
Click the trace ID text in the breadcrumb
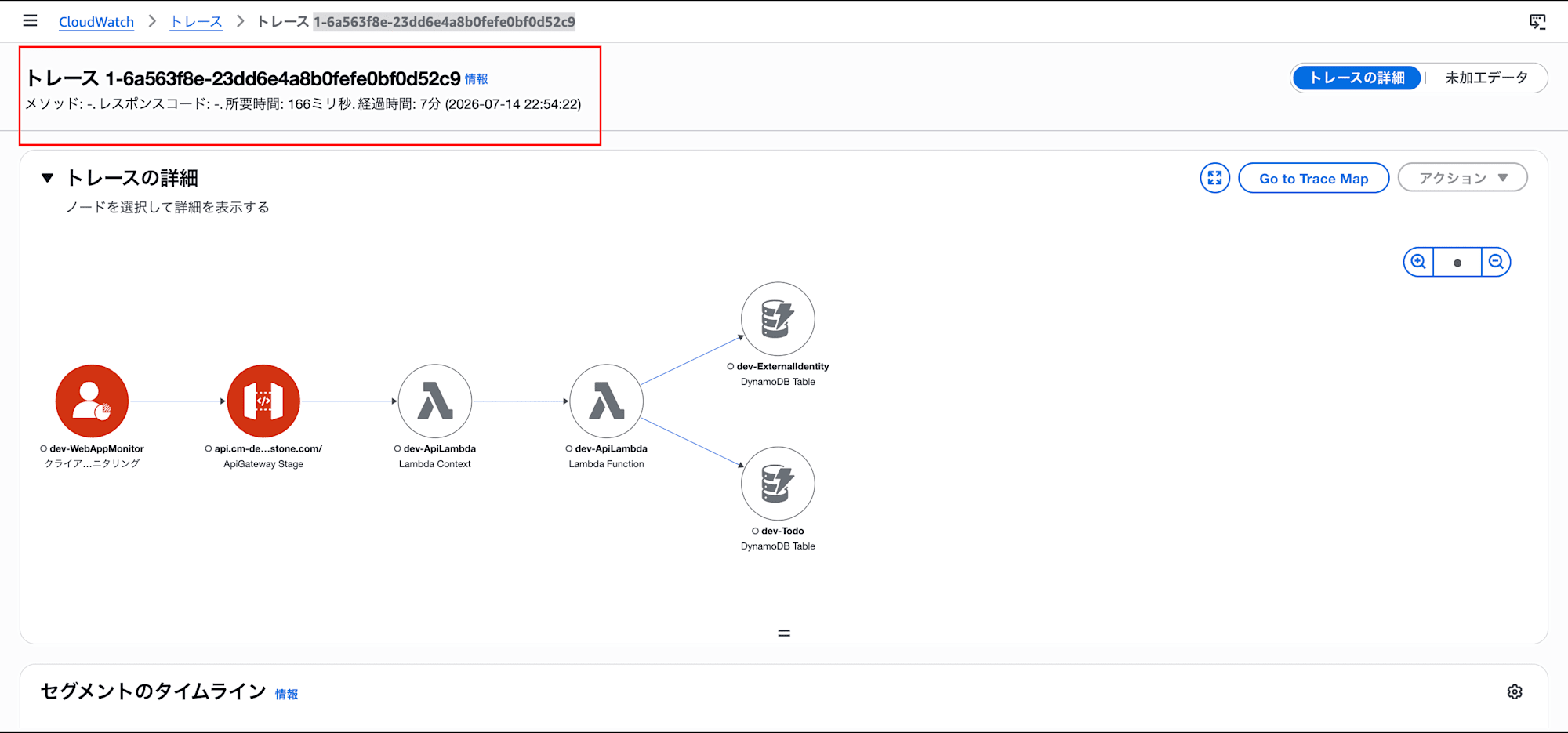(x=445, y=22)
